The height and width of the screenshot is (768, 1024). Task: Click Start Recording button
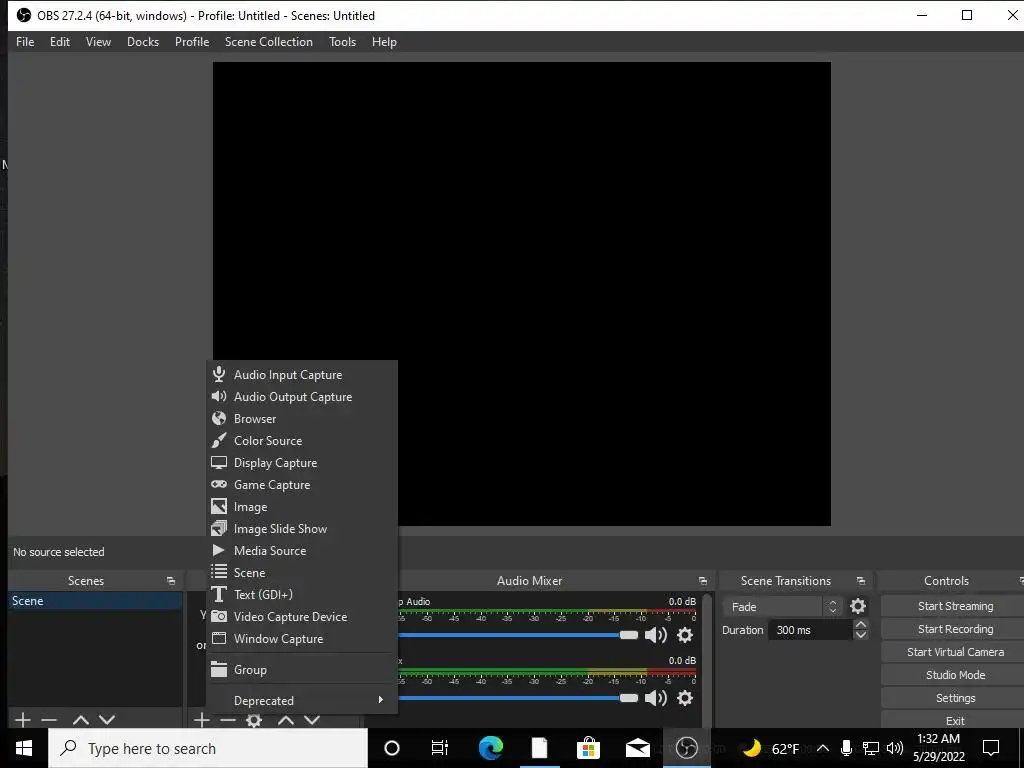coord(955,629)
